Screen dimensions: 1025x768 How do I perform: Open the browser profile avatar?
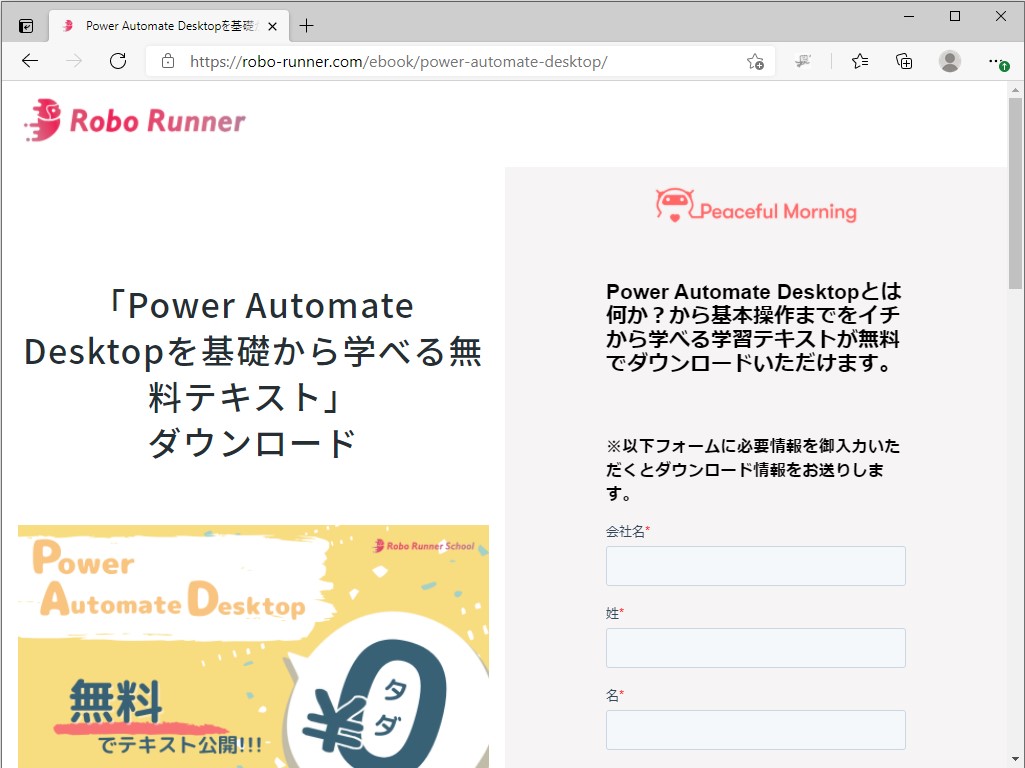click(x=949, y=61)
